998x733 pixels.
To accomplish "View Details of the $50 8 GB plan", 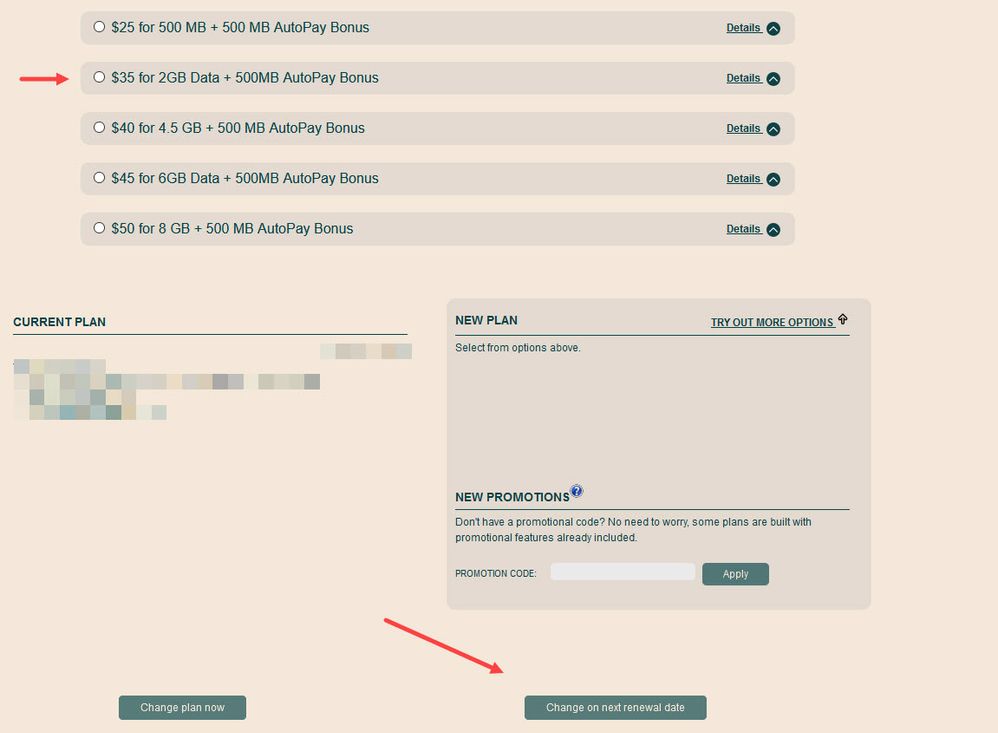I will (743, 229).
